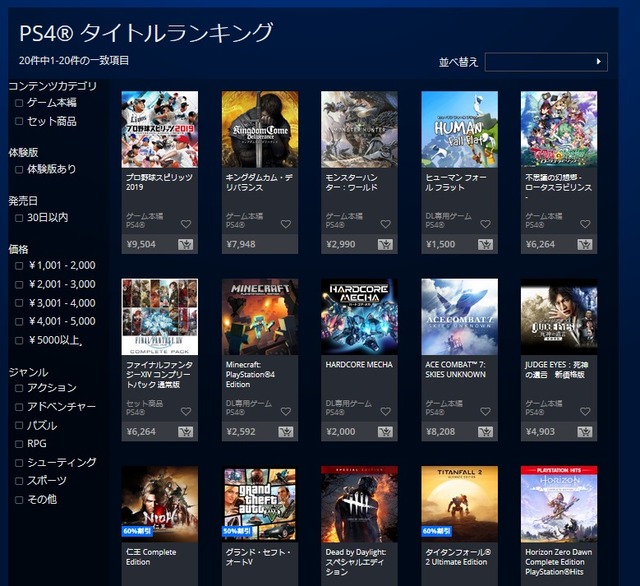Viewport: 640px width, 586px height.
Task: Filter by スポーツ genre
Action: point(19,481)
